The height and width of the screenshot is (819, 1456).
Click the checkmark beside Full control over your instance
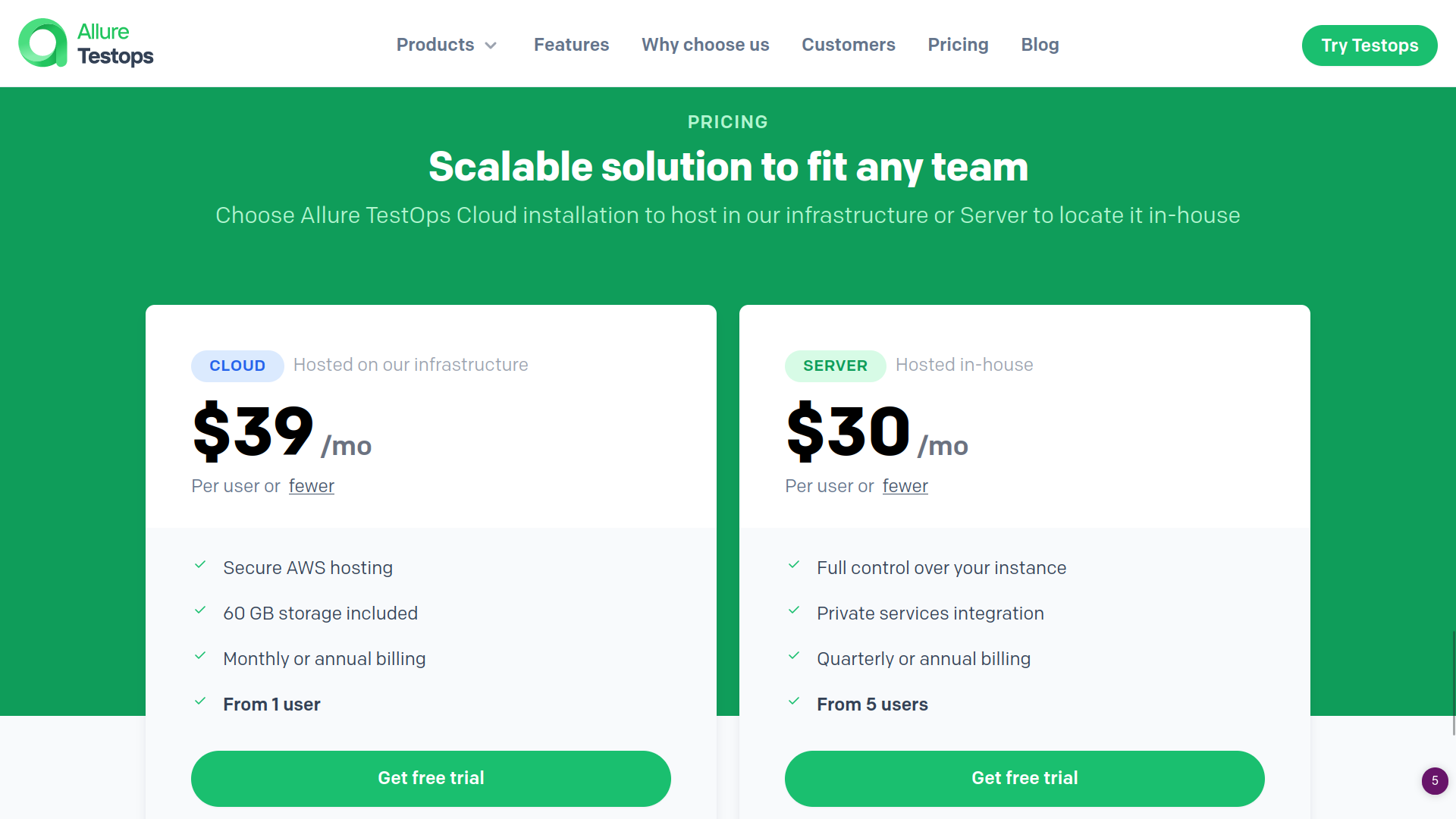point(794,566)
